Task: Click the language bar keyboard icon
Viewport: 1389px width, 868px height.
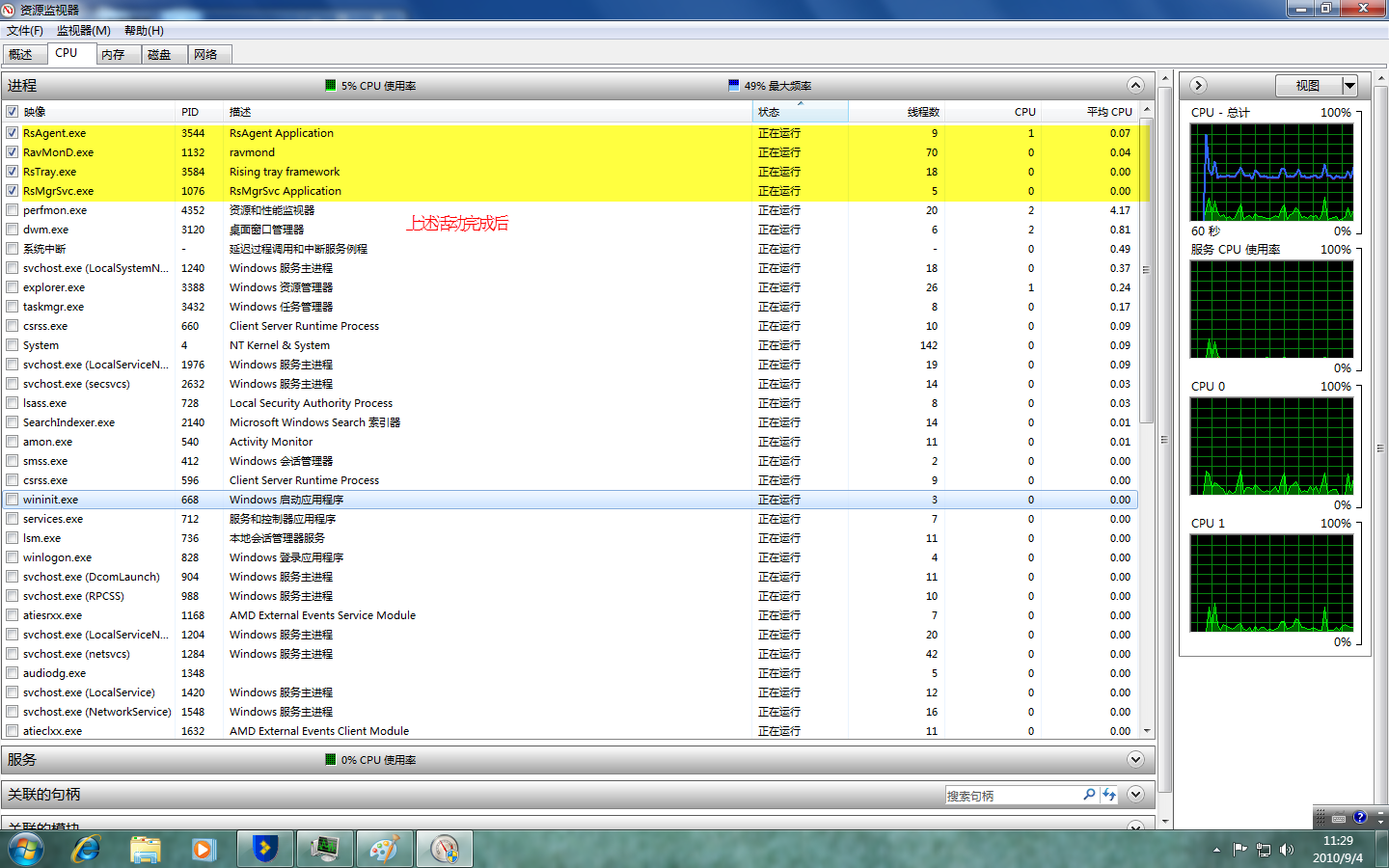Action: click(1339, 818)
